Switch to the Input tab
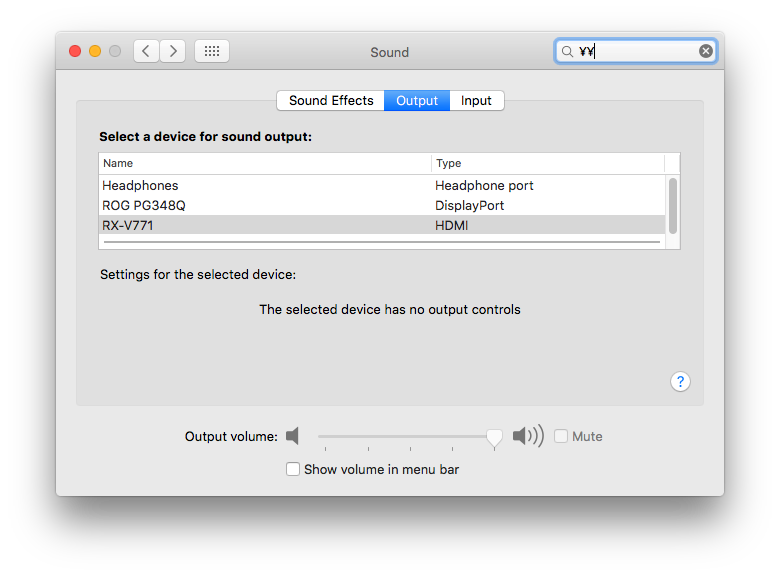This screenshot has width=780, height=576. pyautogui.click(x=477, y=100)
